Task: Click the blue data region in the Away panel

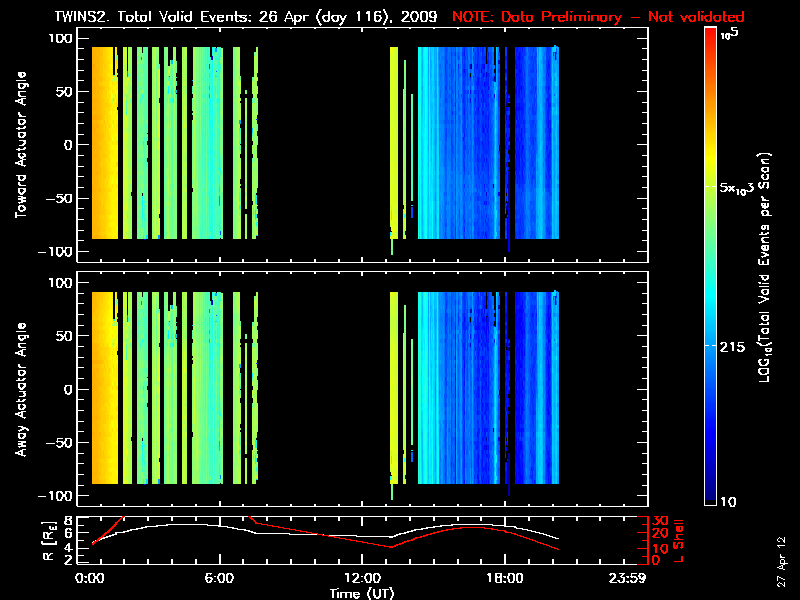Action: 470,390
